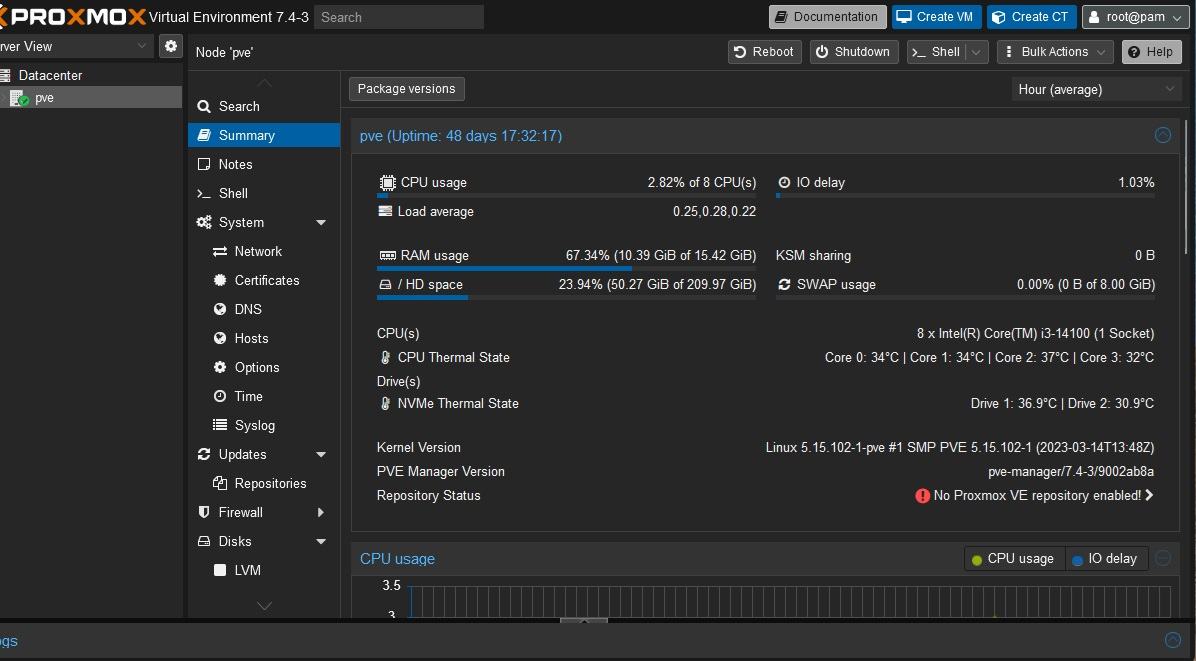The width and height of the screenshot is (1196, 661).
Task: Click the magnifier icon beside Search
Action: tap(204, 107)
